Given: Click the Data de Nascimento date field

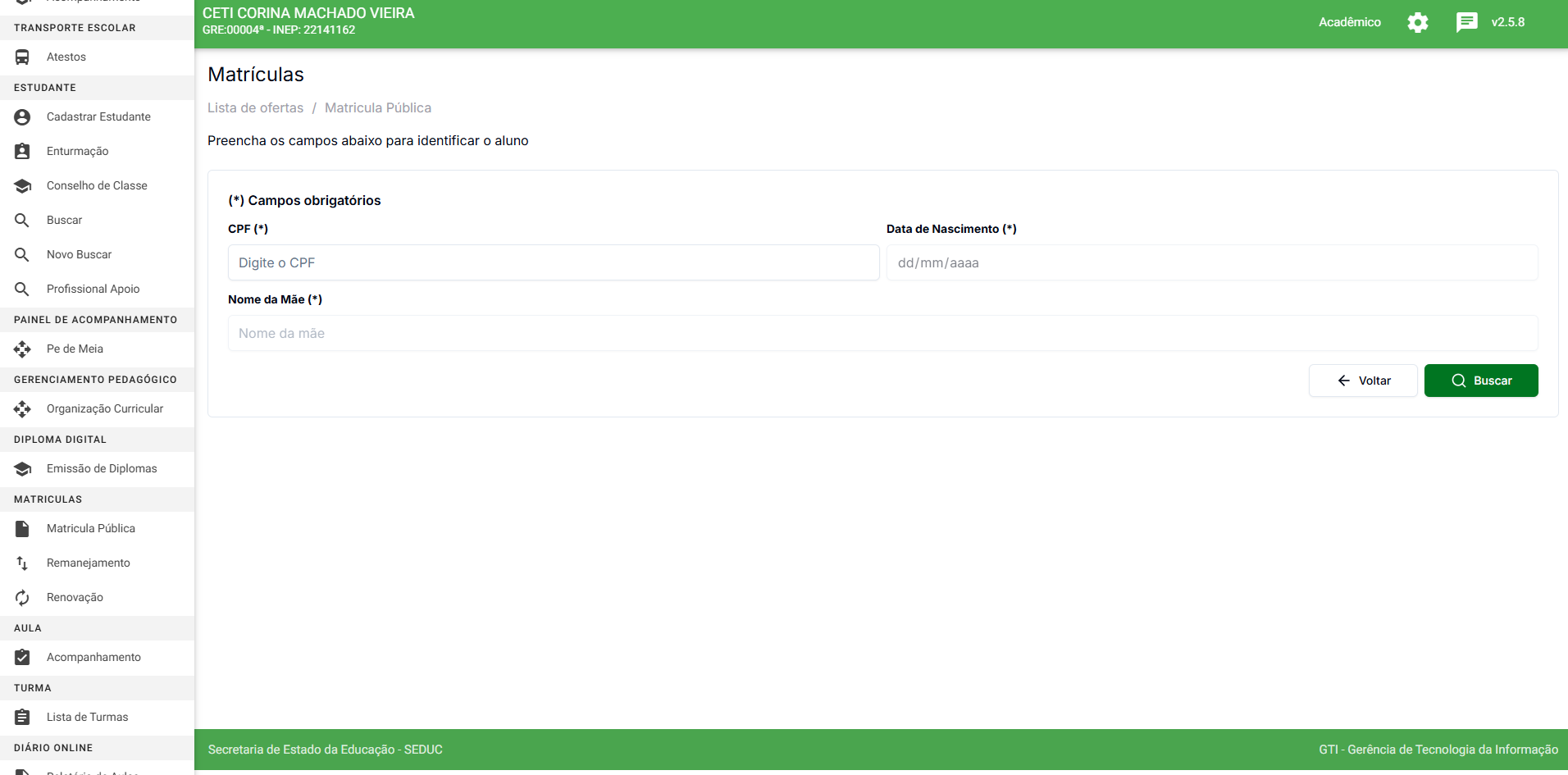Looking at the screenshot, I should (1211, 263).
